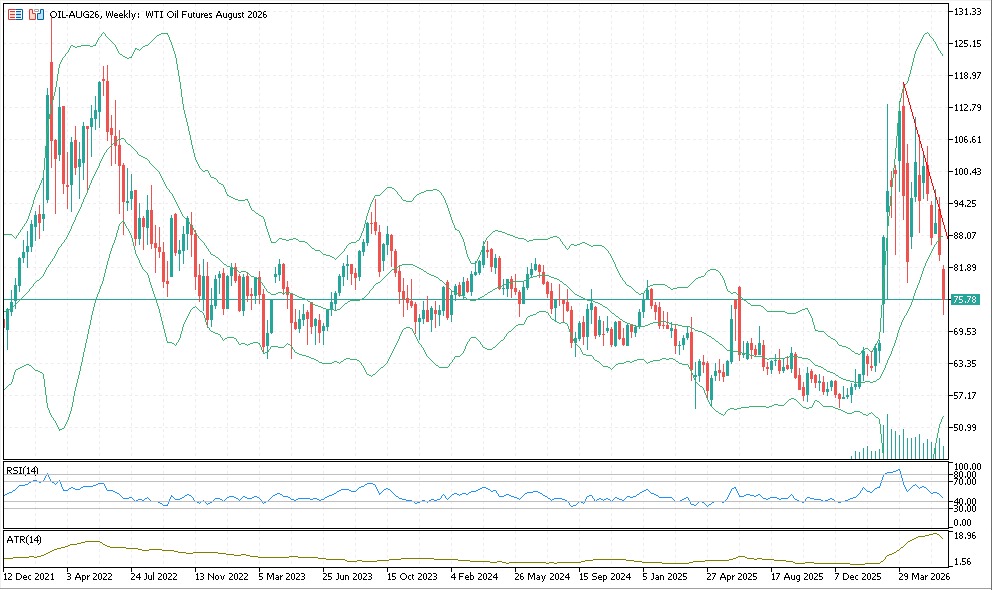
Task: Click the 3 Apr 2022 date label
Action: pos(90,577)
